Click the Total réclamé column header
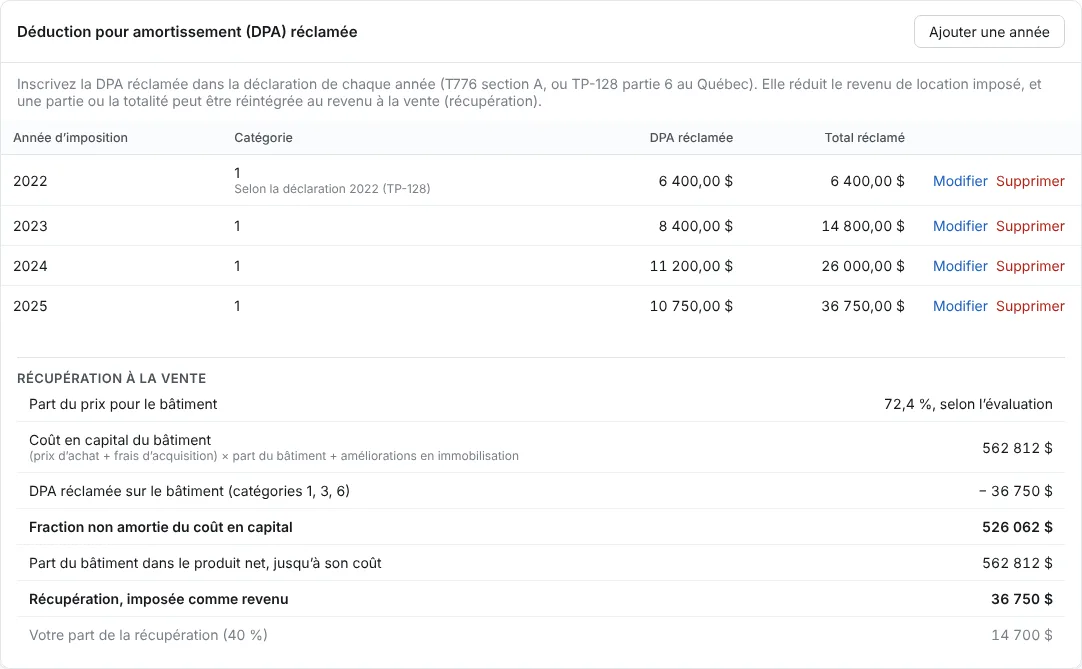Screen dimensions: 1082x669 [864, 137]
